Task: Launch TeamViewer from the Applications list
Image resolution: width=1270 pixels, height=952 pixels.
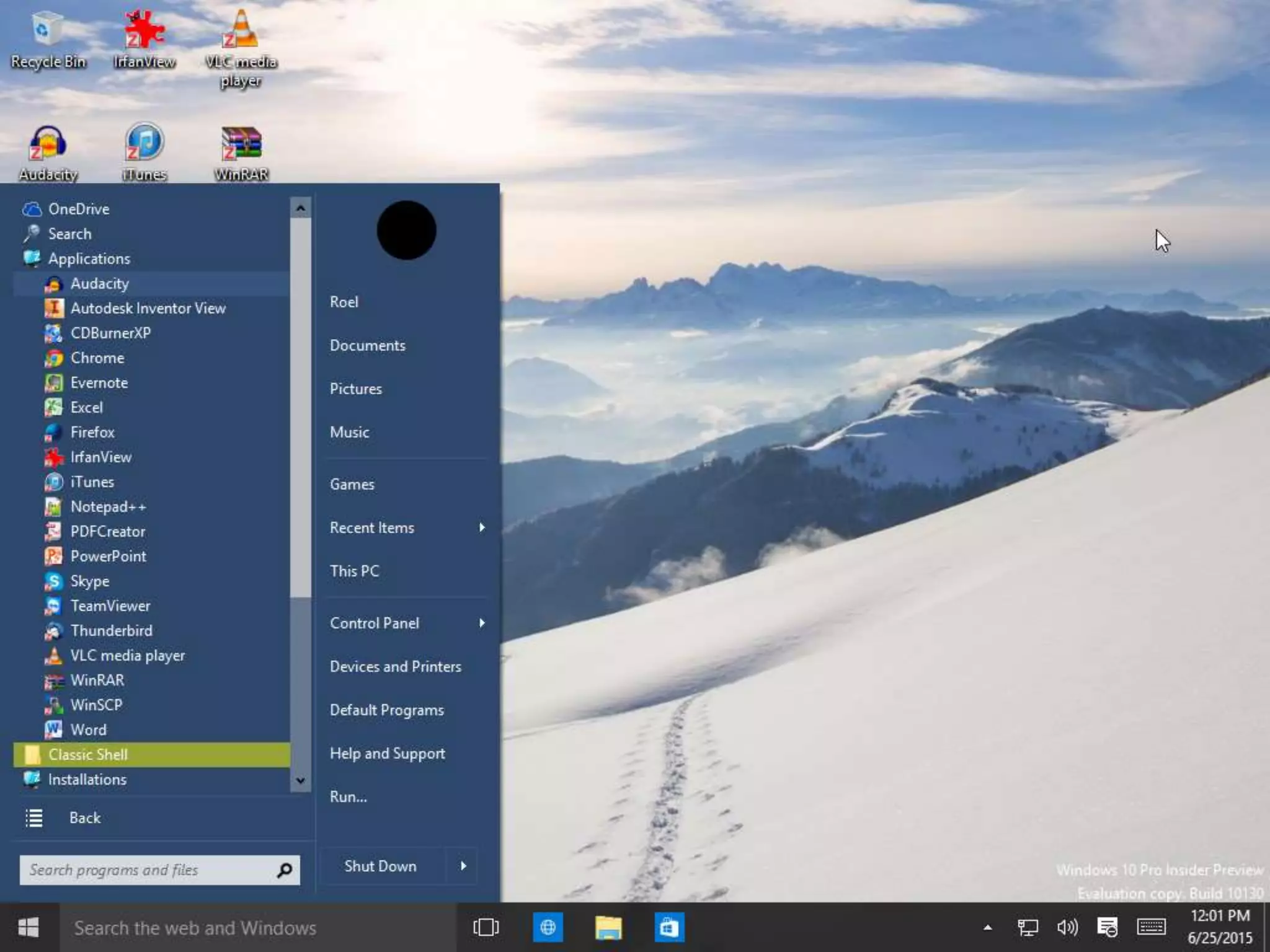Action: tap(151, 606)
